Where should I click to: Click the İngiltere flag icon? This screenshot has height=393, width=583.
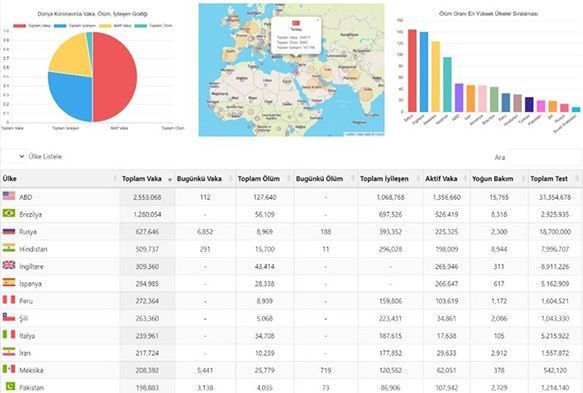pos(9,265)
